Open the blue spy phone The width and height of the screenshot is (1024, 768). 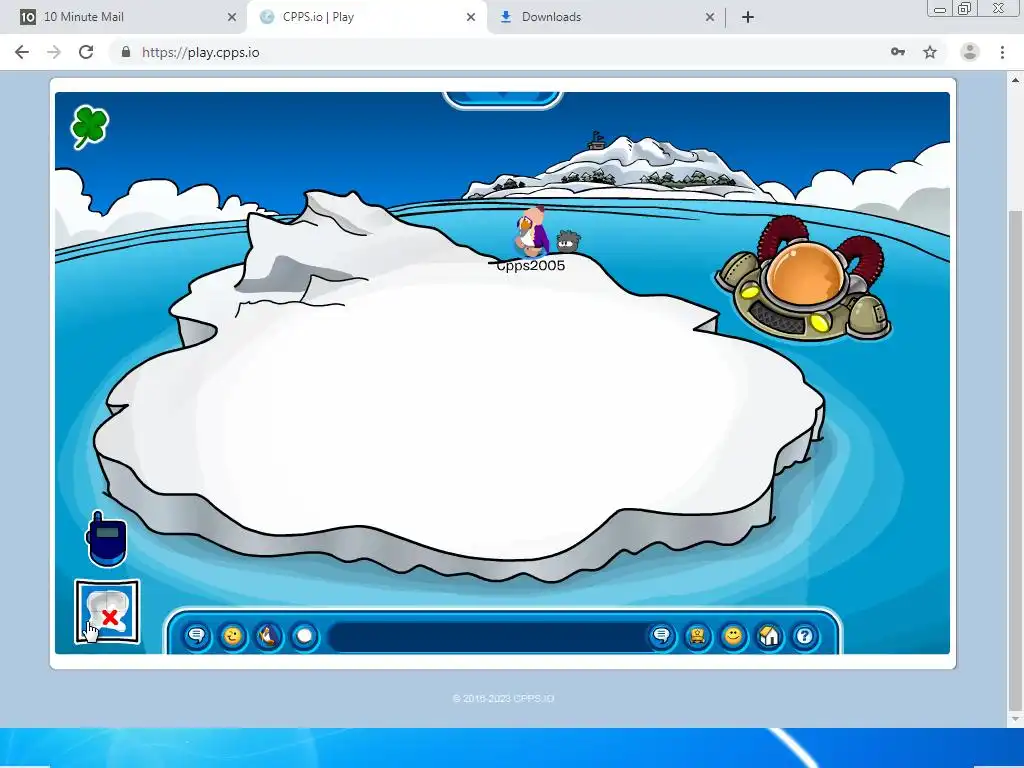pos(106,539)
